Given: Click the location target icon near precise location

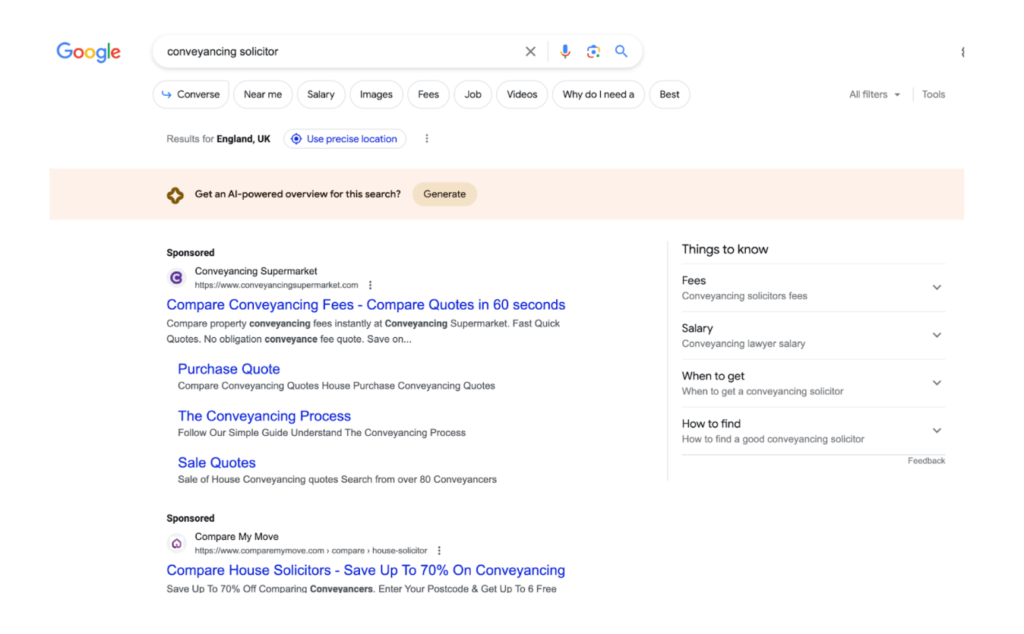Looking at the screenshot, I should pyautogui.click(x=294, y=139).
